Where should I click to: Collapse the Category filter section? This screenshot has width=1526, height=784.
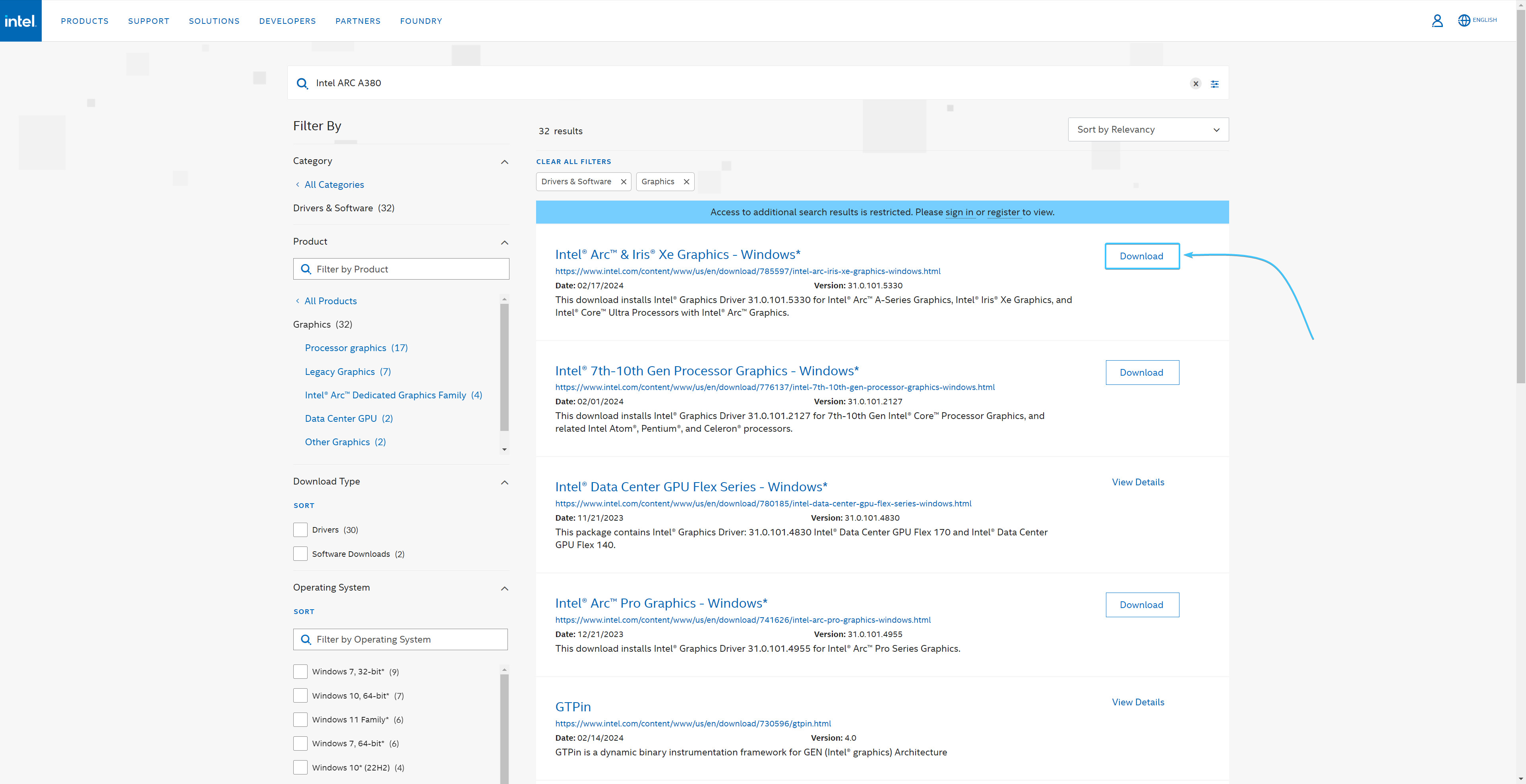pos(504,162)
